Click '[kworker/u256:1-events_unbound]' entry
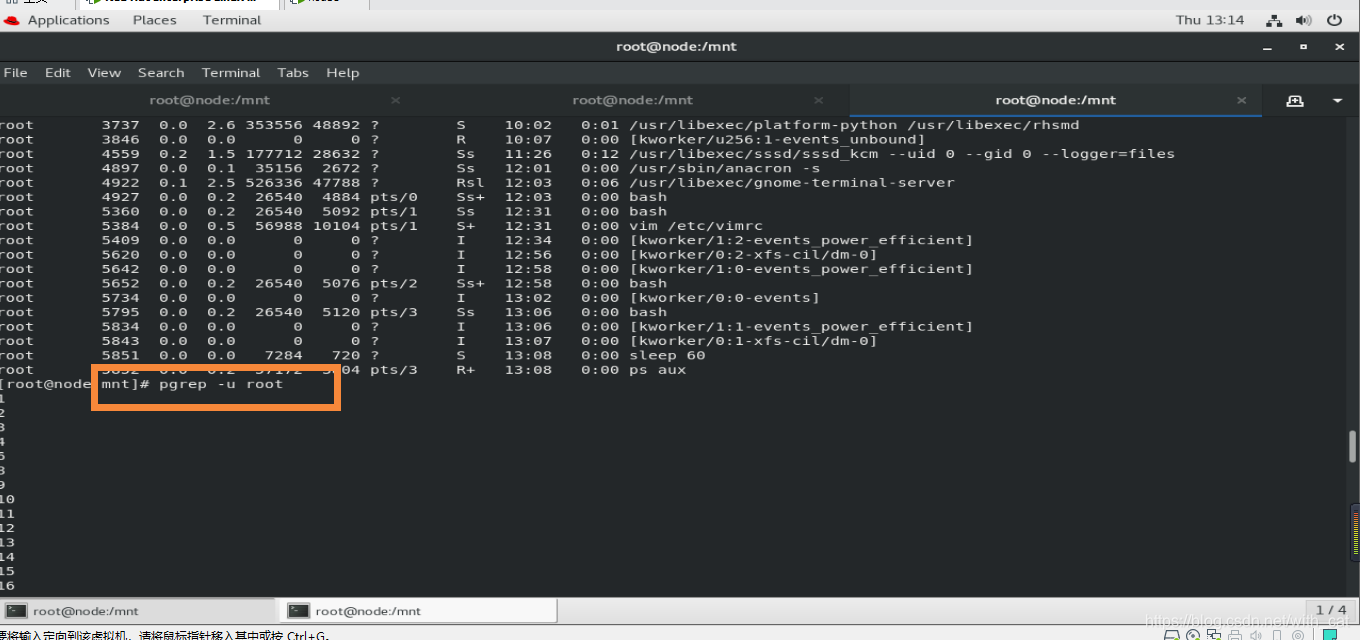 click(777, 139)
